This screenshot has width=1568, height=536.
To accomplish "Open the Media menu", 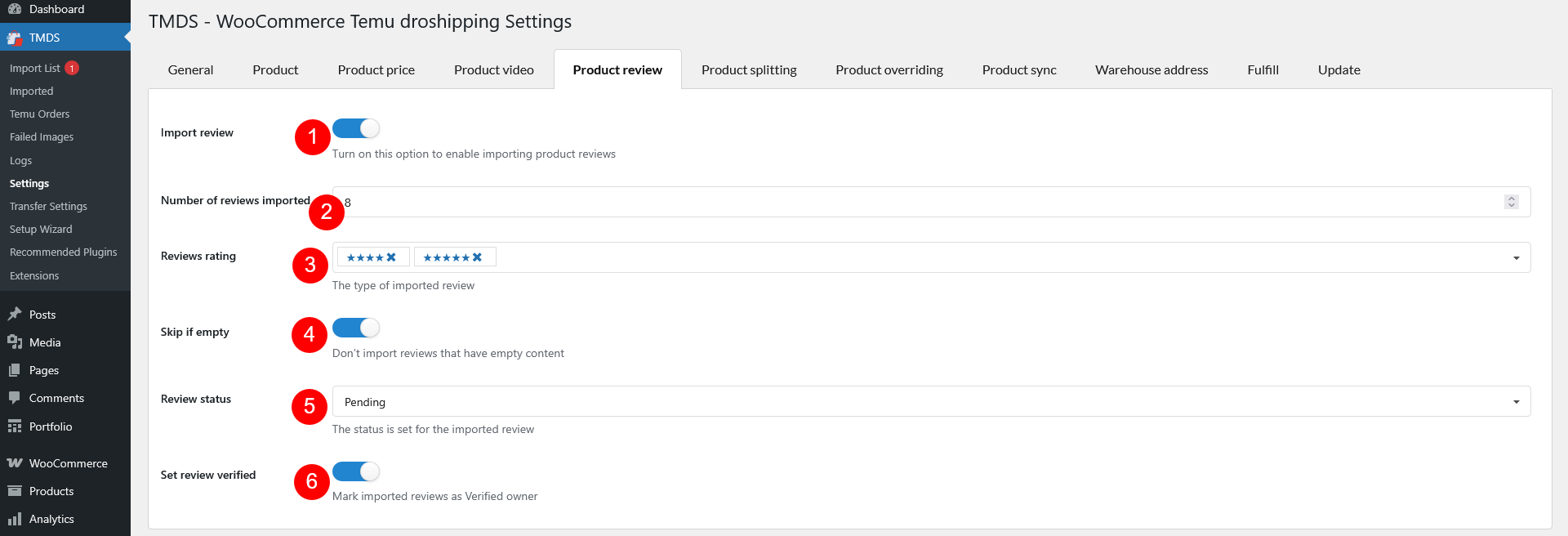I will click(65, 342).
